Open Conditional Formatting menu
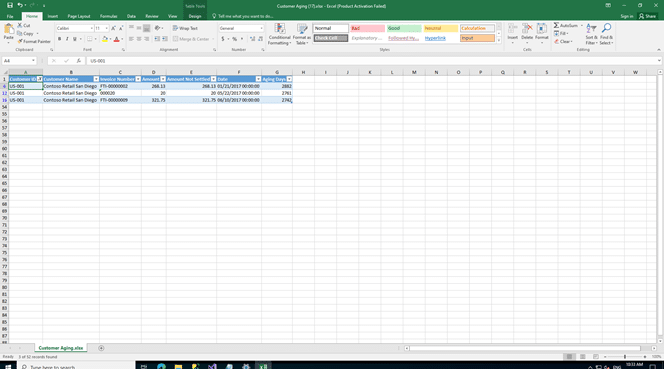The height and width of the screenshot is (369, 664). [x=279, y=34]
